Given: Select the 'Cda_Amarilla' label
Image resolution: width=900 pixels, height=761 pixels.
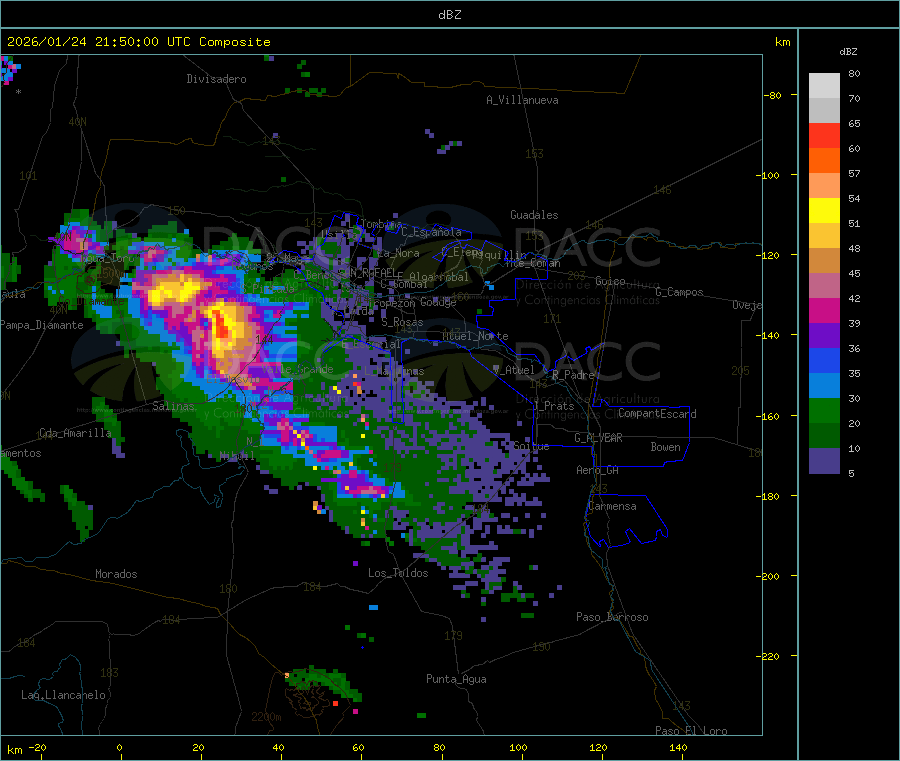Looking at the screenshot, I should click(x=75, y=433).
